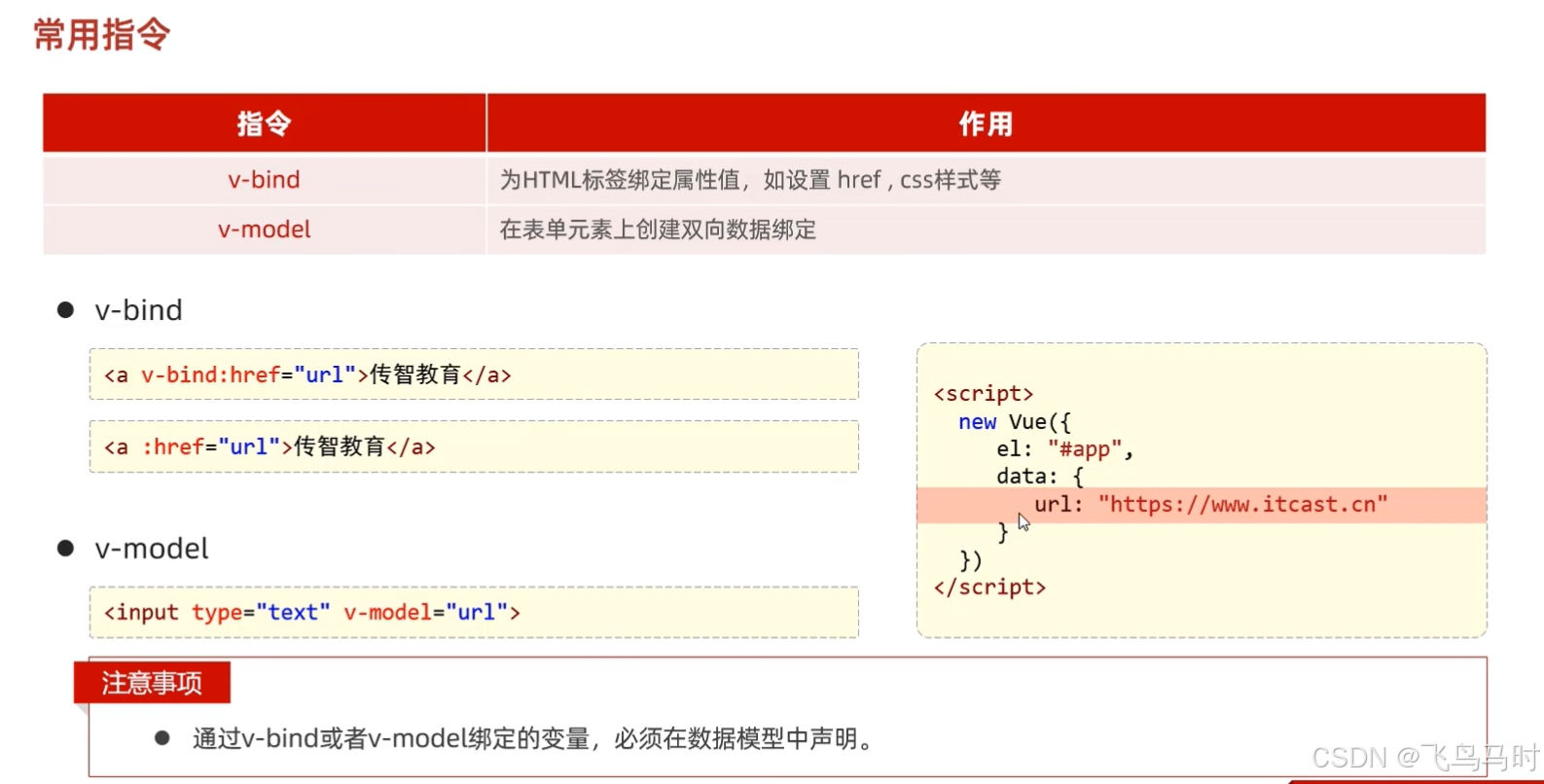
Task: Click the slide title 常用指令
Action: (x=102, y=35)
